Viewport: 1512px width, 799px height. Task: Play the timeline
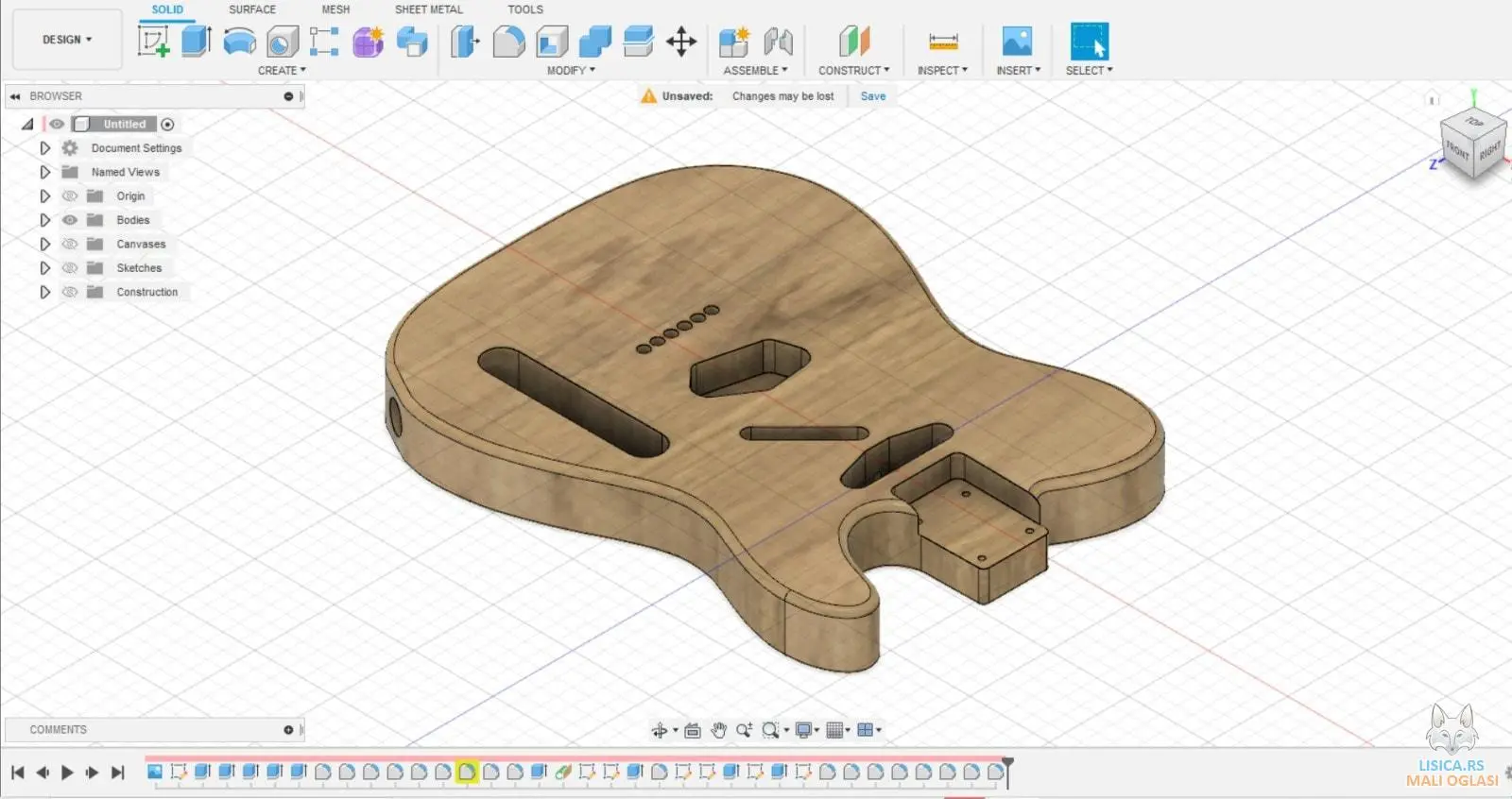pyautogui.click(x=67, y=773)
